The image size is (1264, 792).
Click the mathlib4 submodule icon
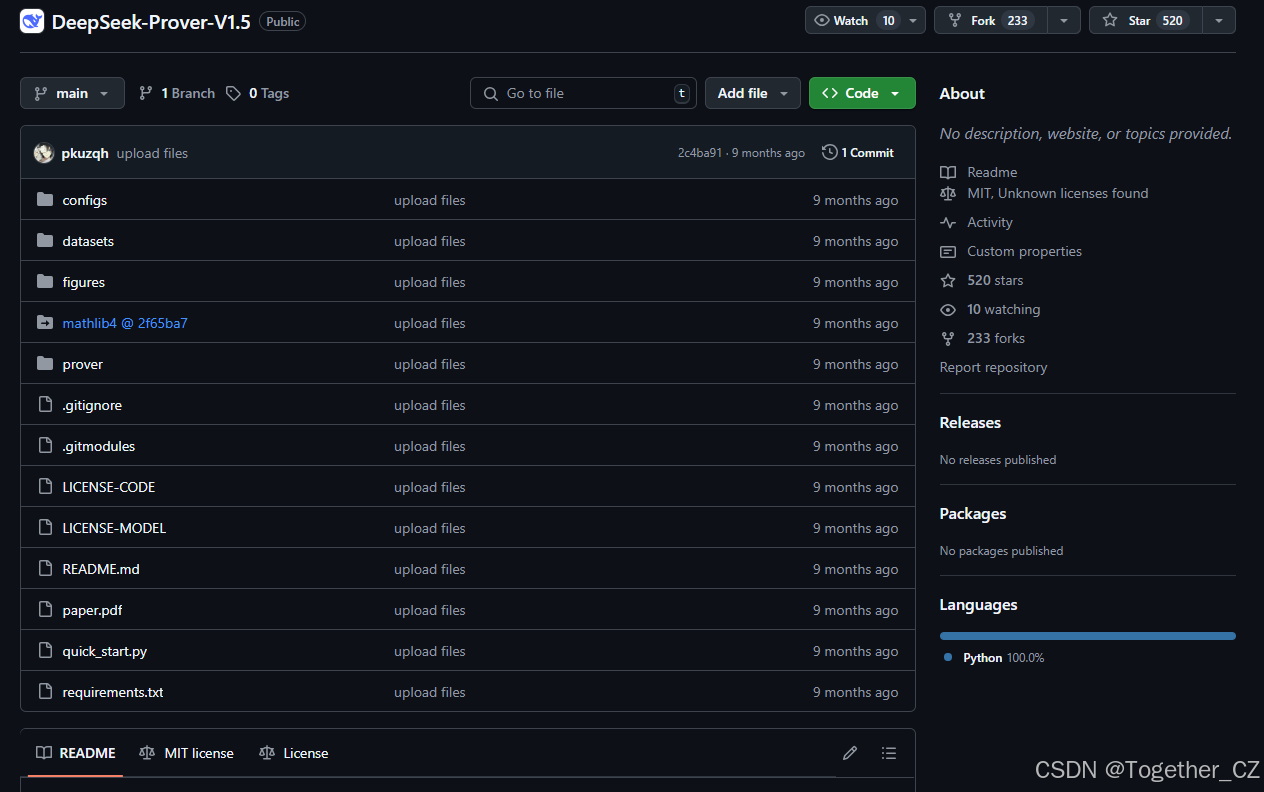pos(44,323)
